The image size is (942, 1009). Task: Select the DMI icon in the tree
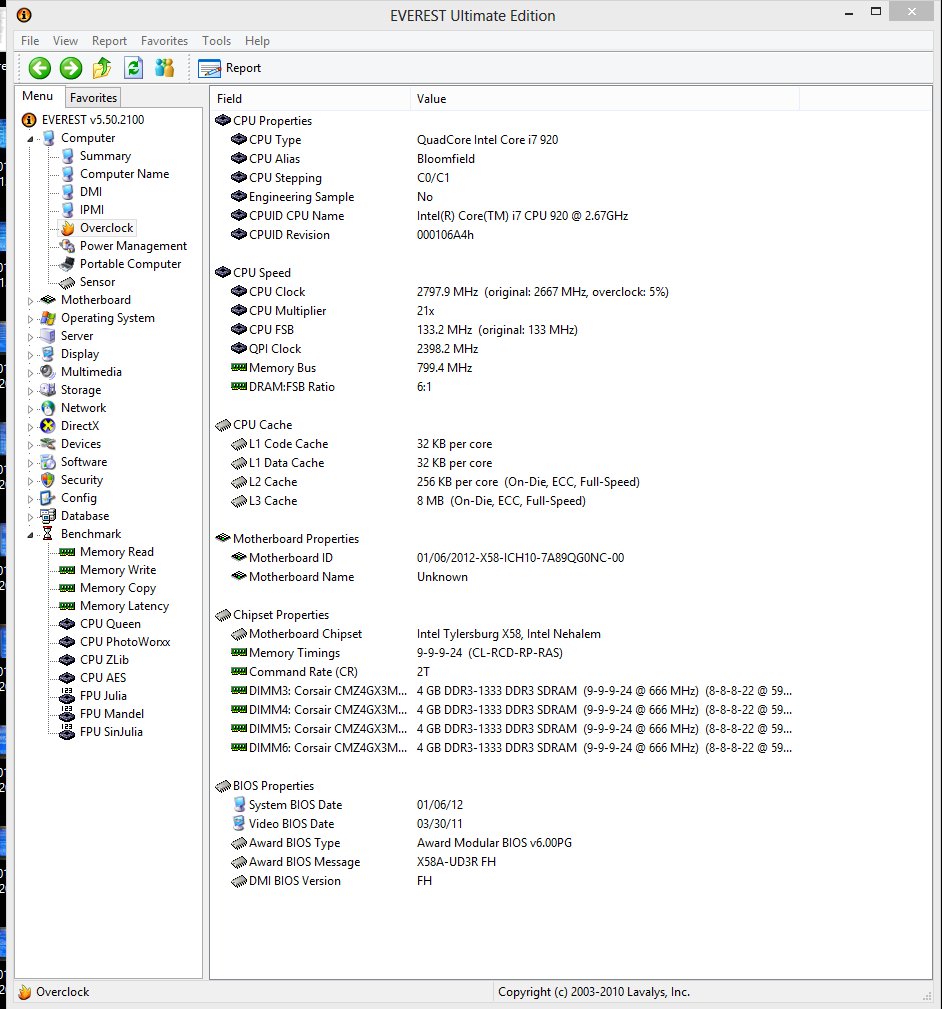(68, 192)
